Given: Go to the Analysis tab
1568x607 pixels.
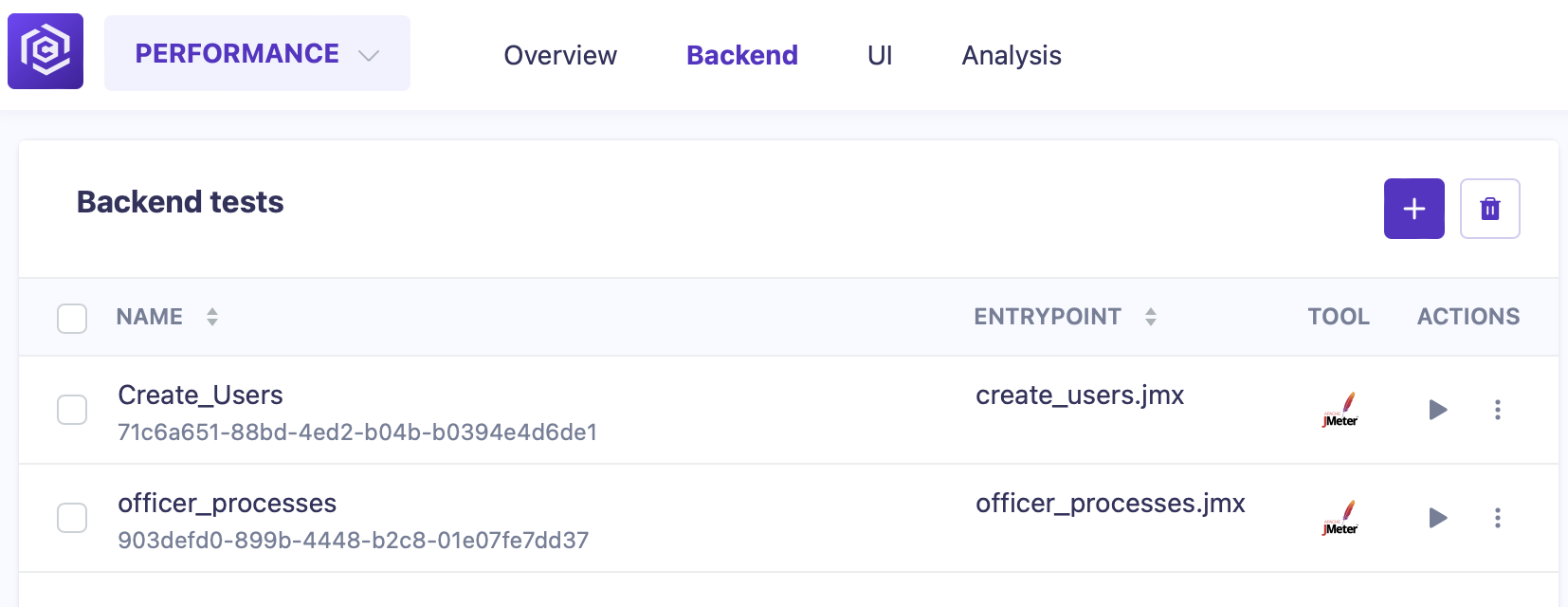Looking at the screenshot, I should (1011, 56).
